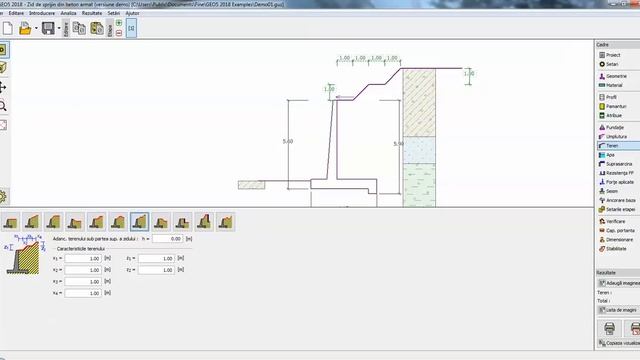Screen dimensions: 640x360
Task: Open the Pamanturi frame
Action: click(x=618, y=106)
